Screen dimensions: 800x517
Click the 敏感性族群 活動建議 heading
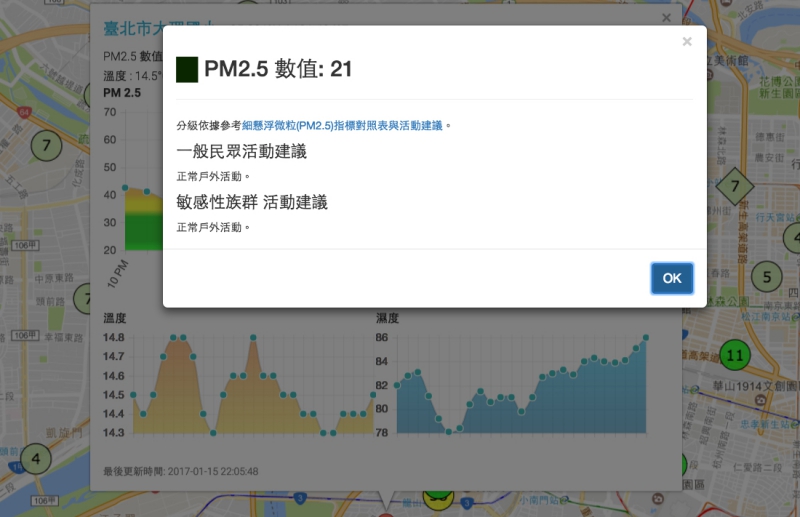coord(252,202)
